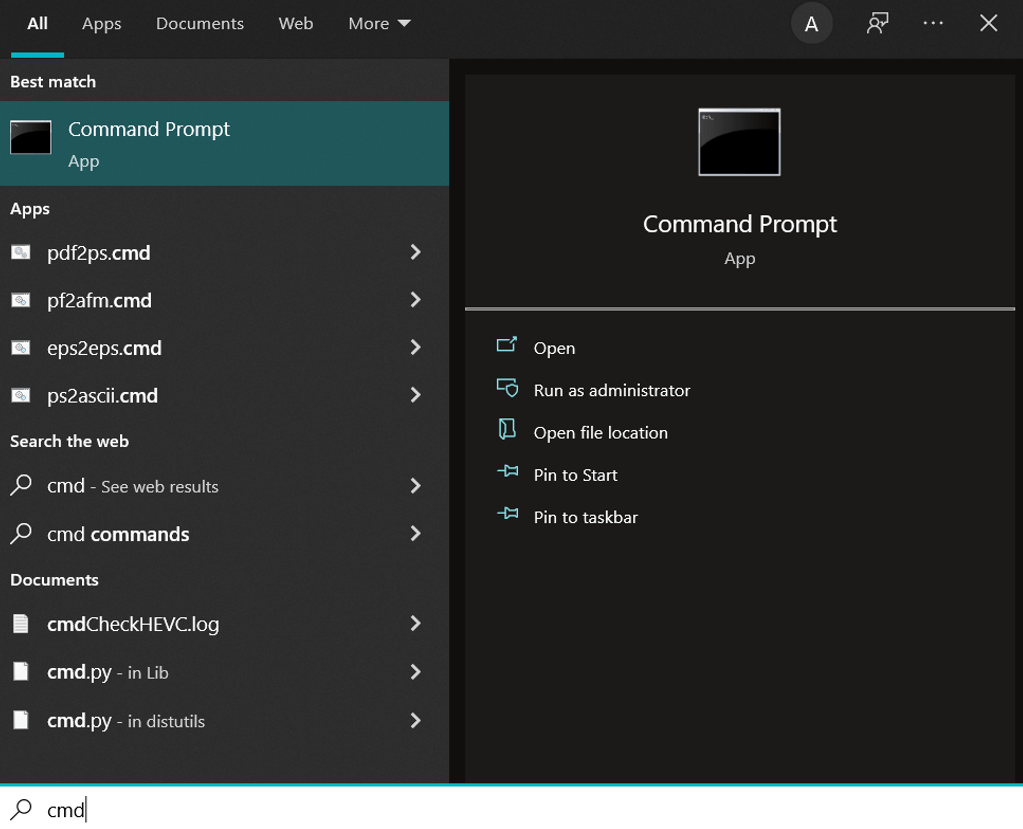This screenshot has width=1023, height=829.
Task: Click the Run as administrator shield icon
Action: [x=507, y=388]
